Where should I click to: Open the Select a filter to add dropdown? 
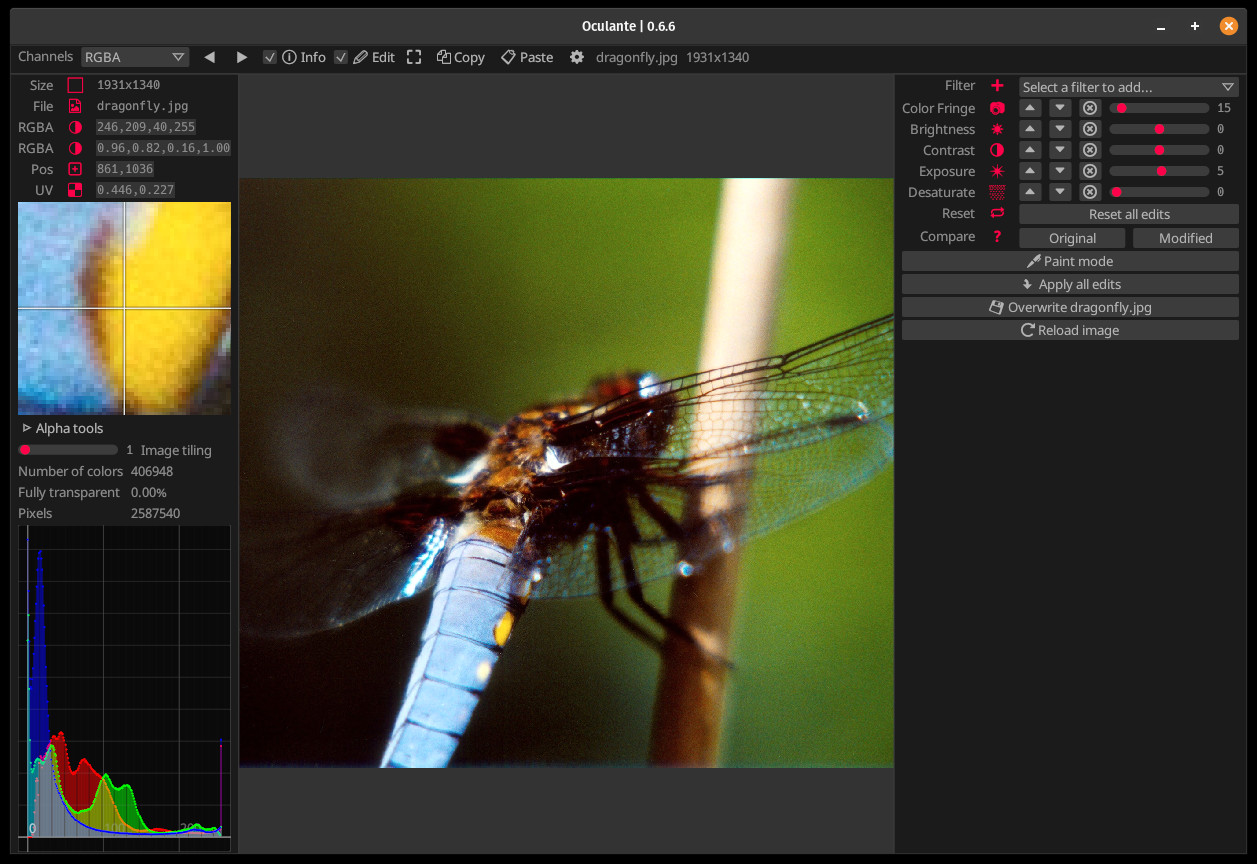(1128, 87)
